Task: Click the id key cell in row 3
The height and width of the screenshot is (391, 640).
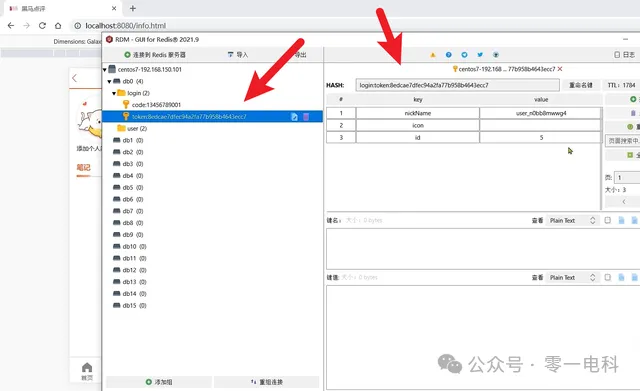Action: tap(418, 138)
